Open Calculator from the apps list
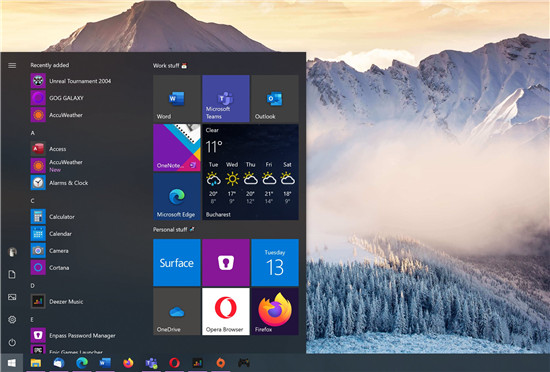550x372 pixels. (62, 217)
